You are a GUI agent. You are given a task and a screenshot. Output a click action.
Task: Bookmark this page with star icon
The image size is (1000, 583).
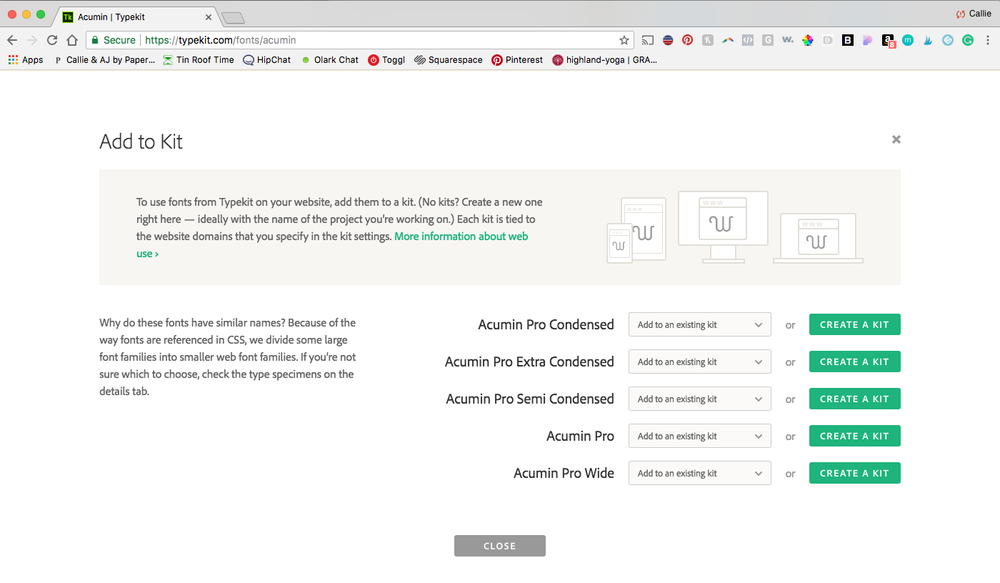coord(624,40)
